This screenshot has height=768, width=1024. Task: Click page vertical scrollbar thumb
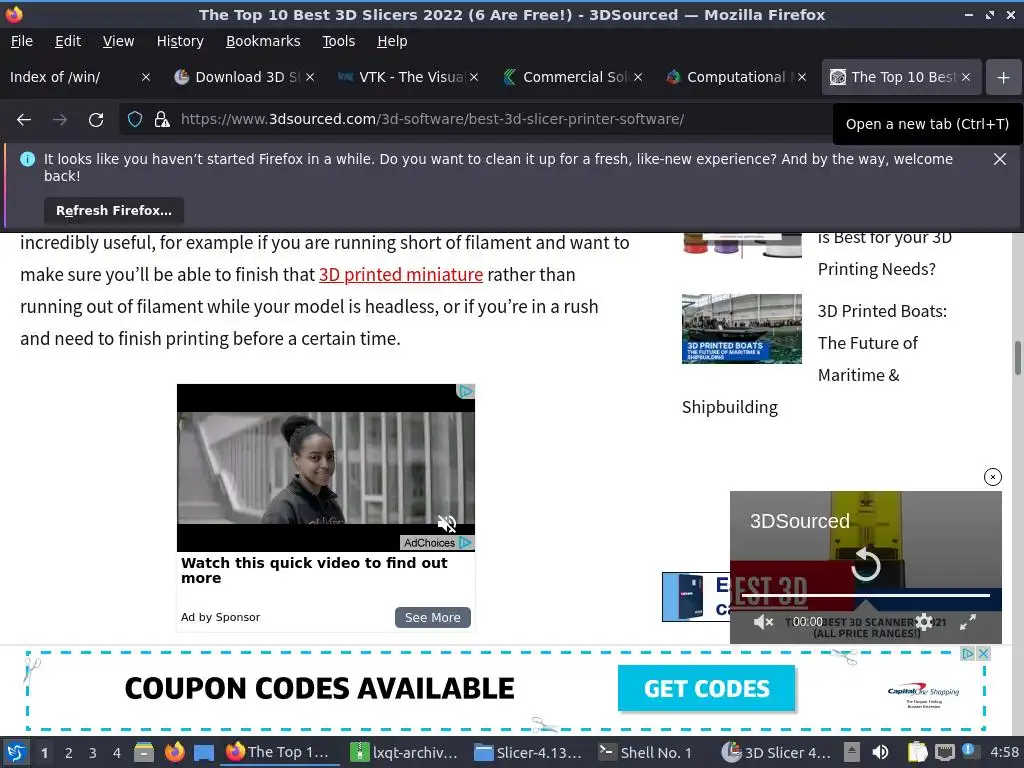(x=1017, y=358)
